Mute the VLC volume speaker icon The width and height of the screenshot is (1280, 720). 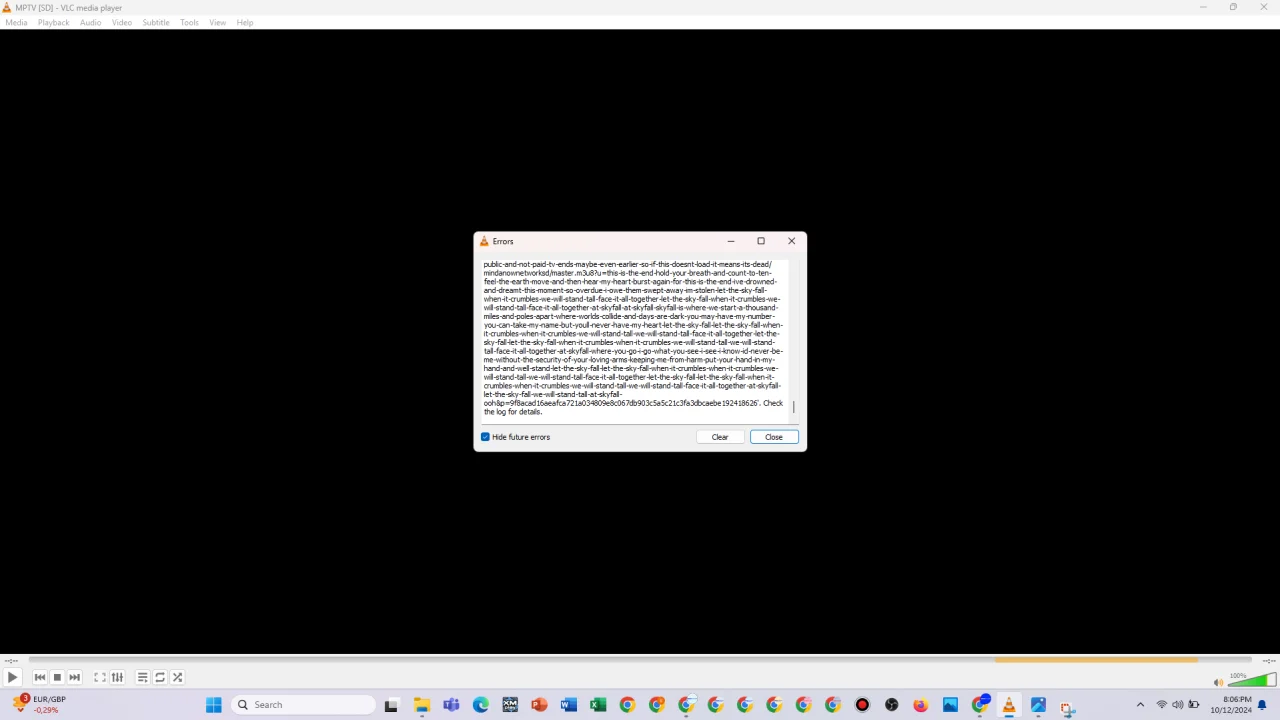[1218, 682]
